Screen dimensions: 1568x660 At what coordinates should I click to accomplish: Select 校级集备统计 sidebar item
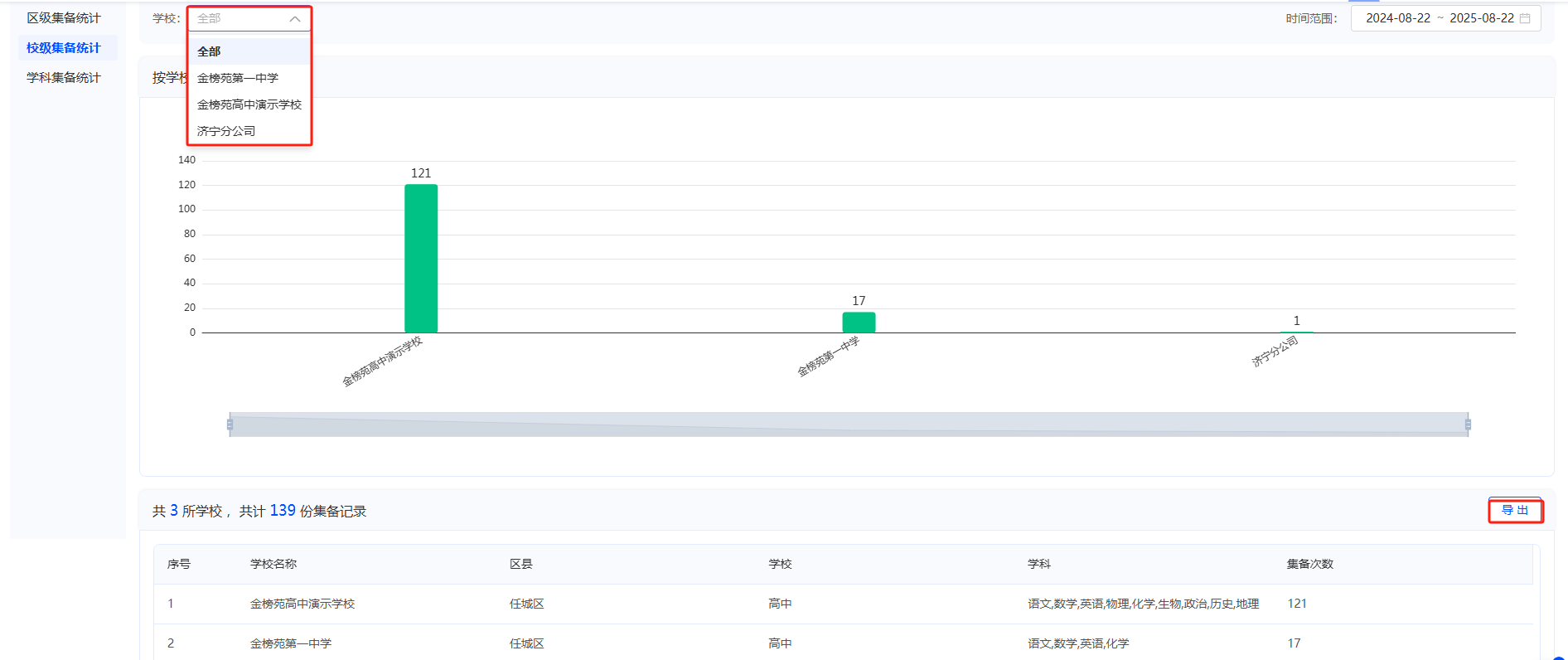click(x=64, y=48)
